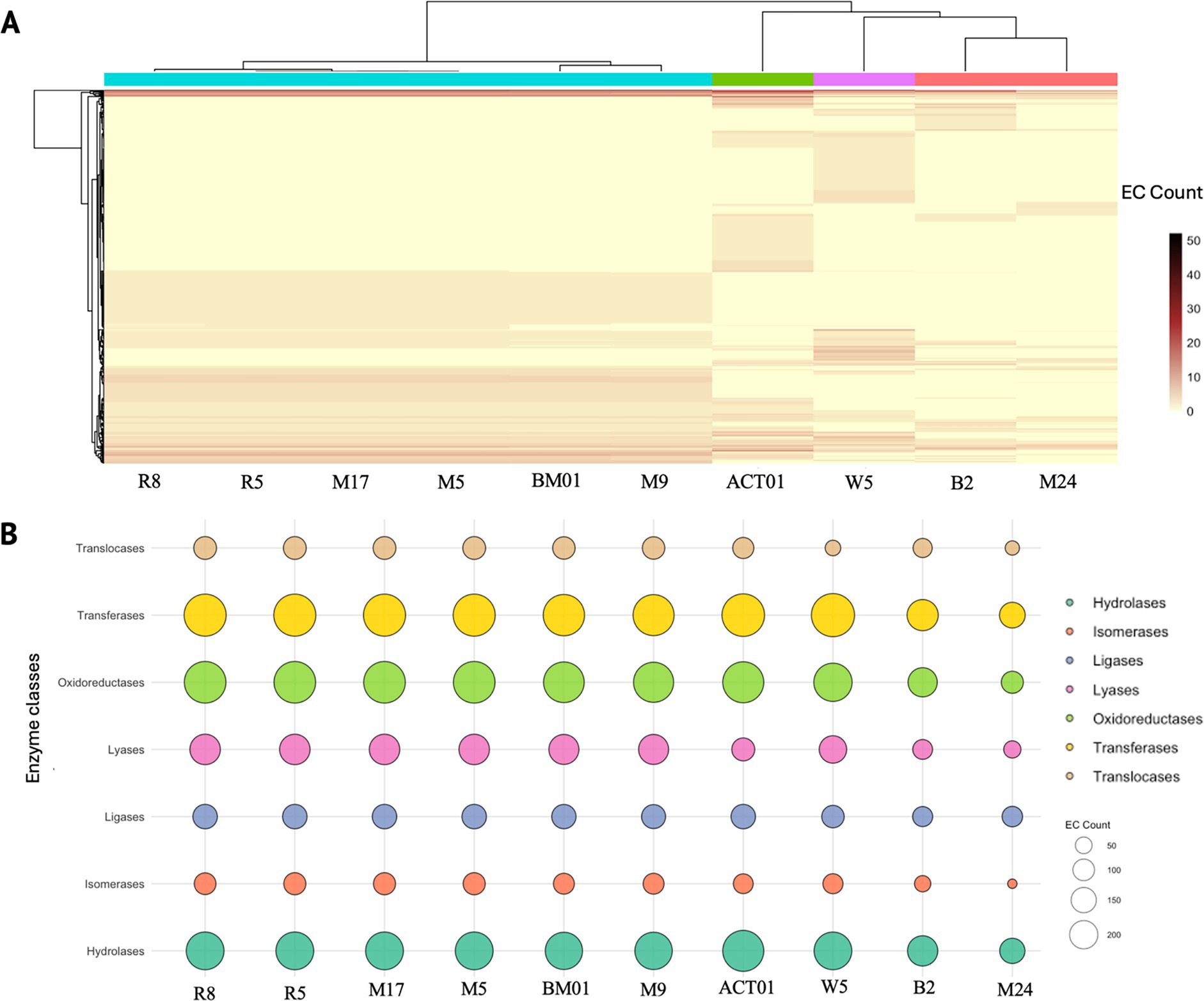Viewport: 1204px width, 1001px height.
Task: Click the size legend circle labeled 150
Action: (x=1084, y=900)
